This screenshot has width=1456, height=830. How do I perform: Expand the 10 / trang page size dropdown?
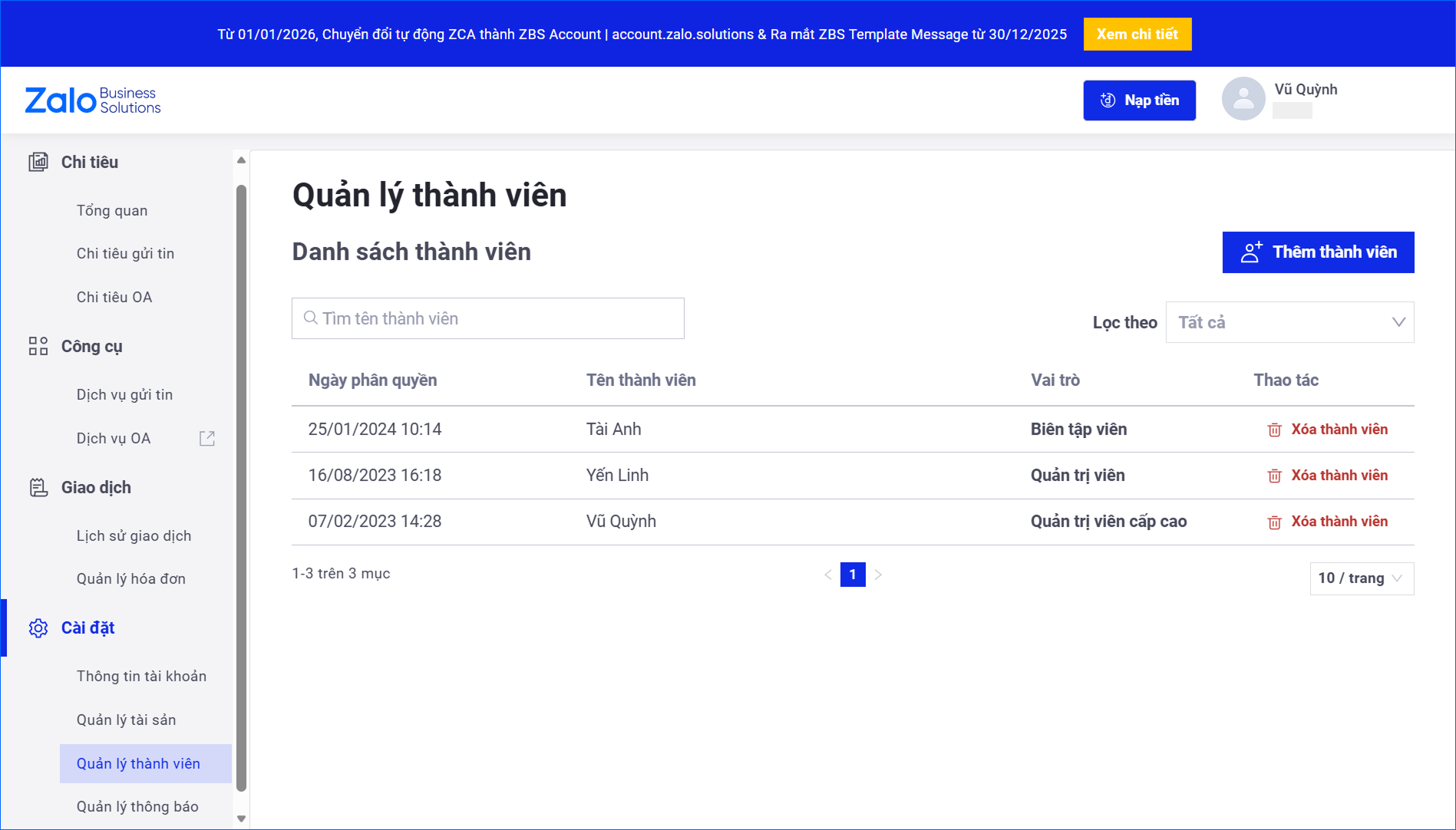click(x=1361, y=578)
